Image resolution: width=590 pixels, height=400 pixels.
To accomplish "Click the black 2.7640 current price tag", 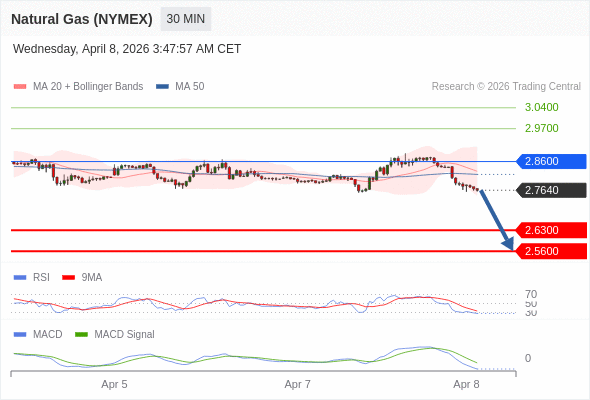I will (551, 190).
